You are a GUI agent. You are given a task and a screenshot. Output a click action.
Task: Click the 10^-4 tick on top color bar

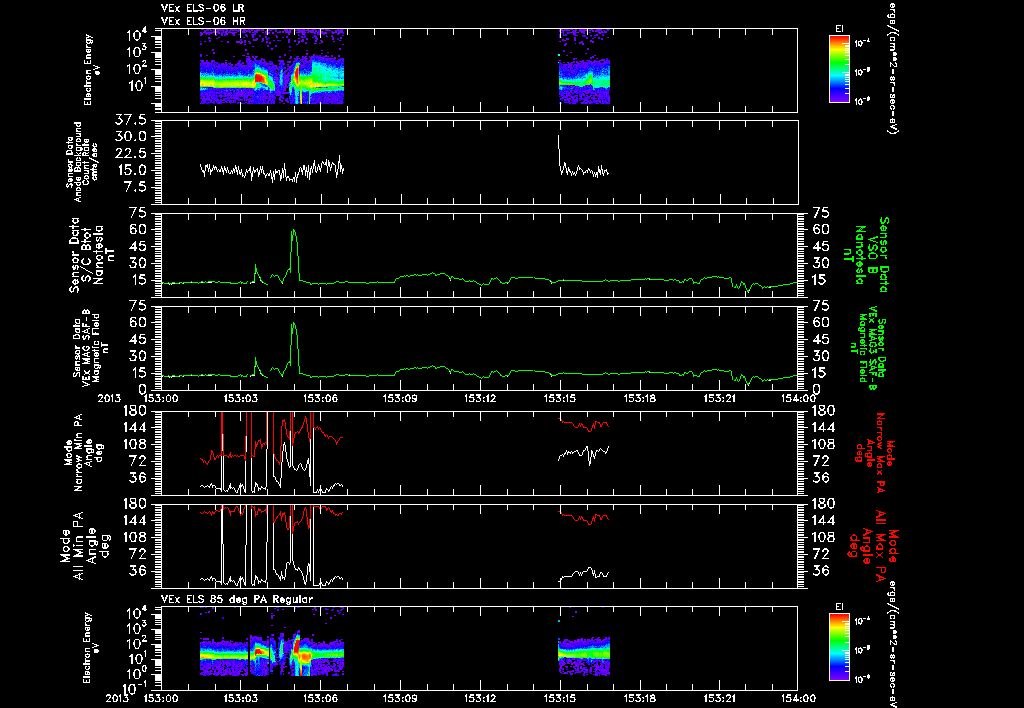(863, 44)
